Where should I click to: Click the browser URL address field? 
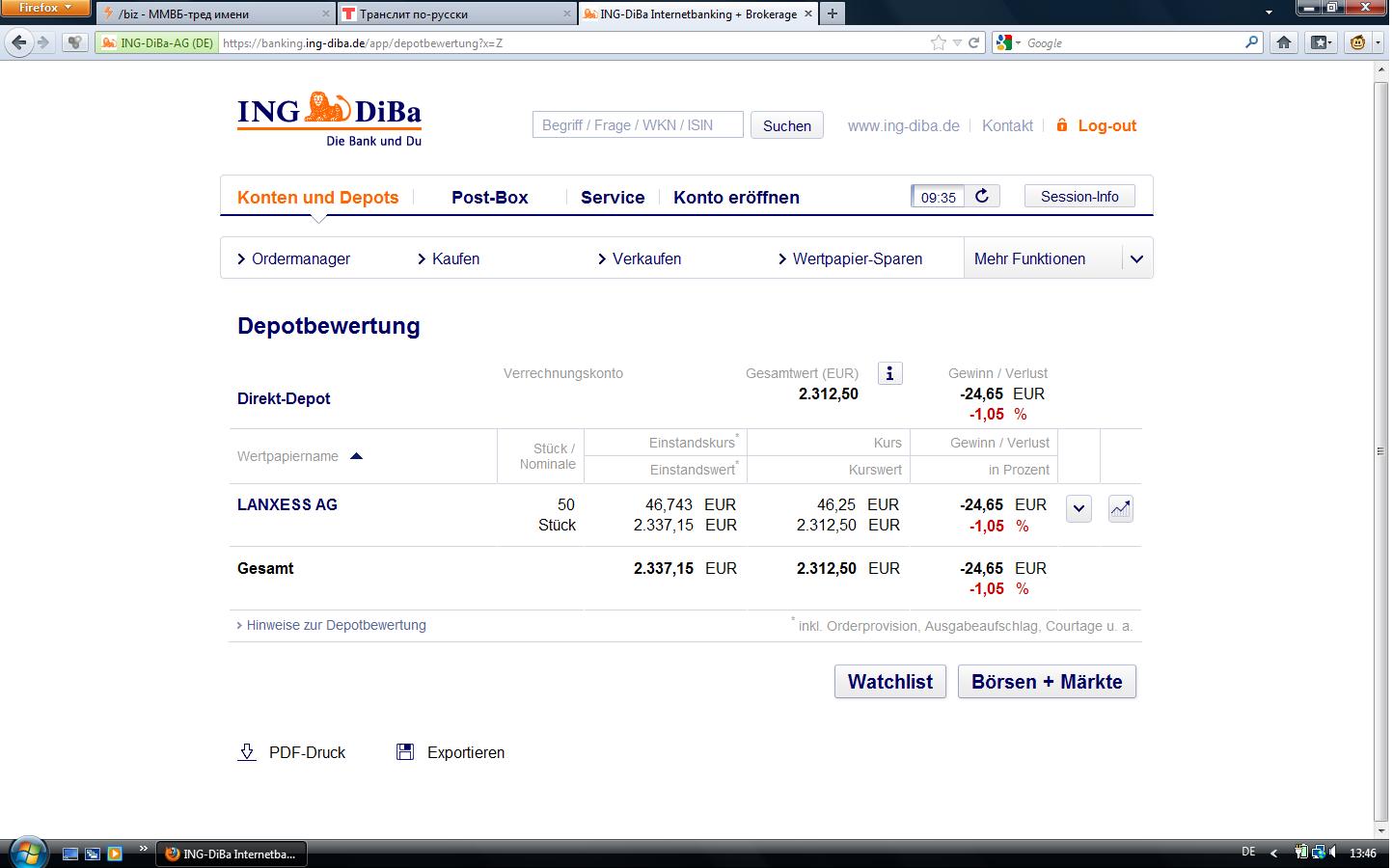pyautogui.click(x=573, y=42)
